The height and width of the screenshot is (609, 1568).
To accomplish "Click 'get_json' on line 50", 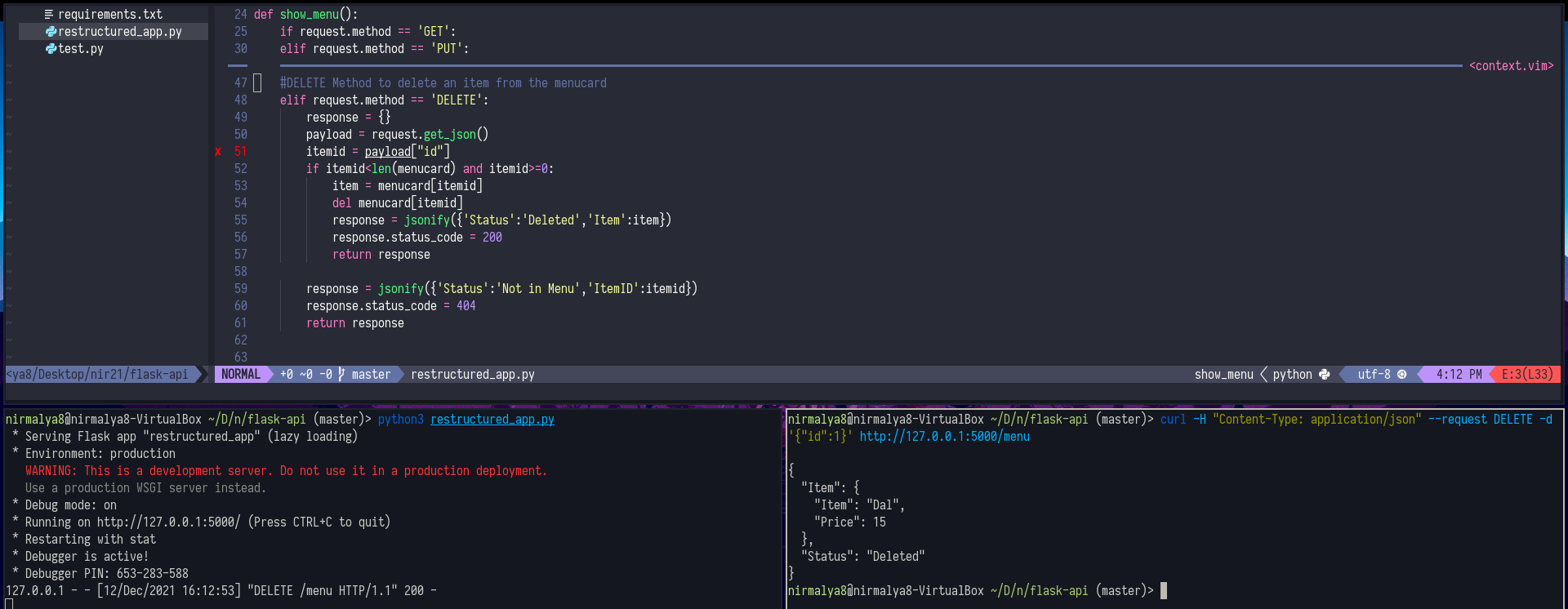I will 450,135.
